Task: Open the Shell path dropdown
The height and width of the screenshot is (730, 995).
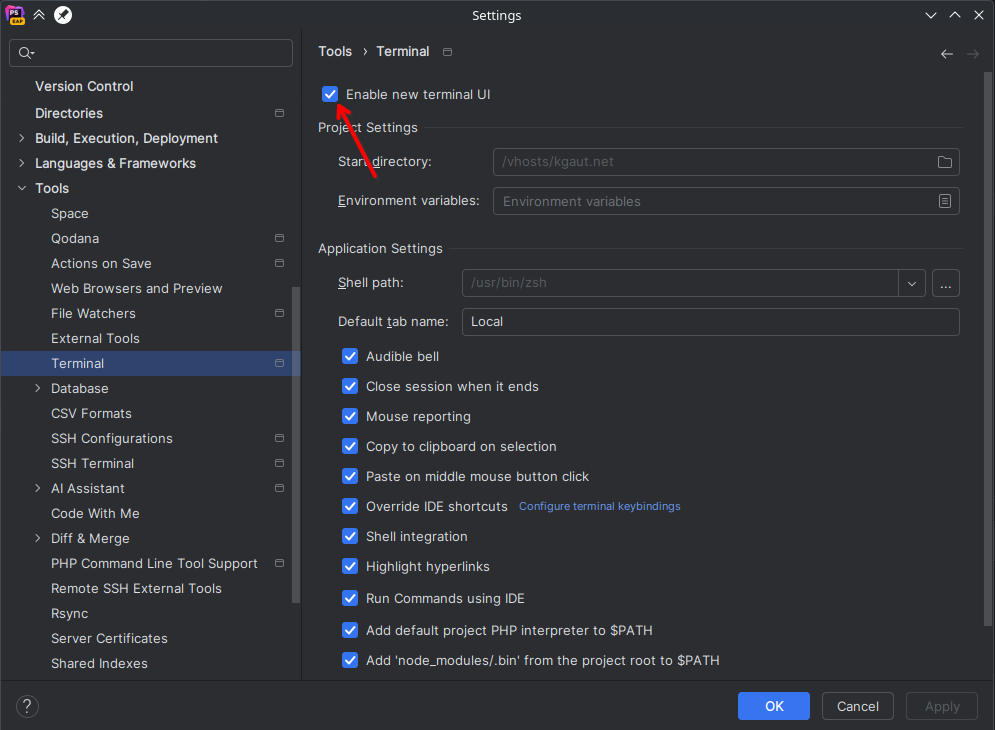Action: 911,283
